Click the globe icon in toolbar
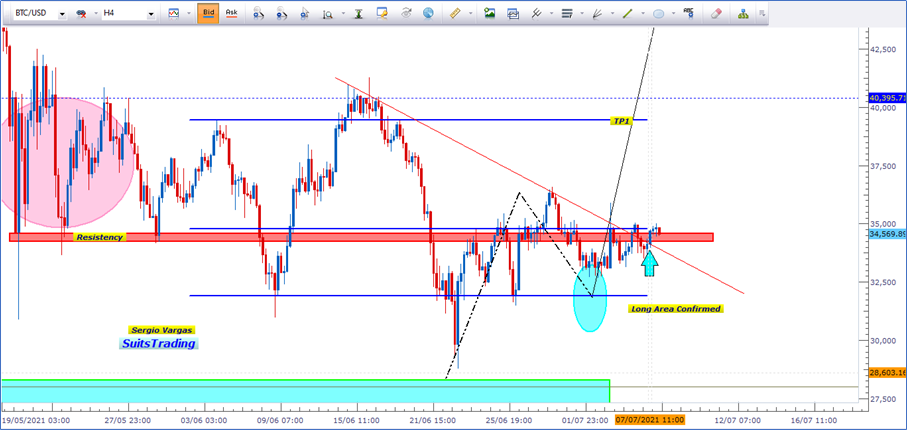 428,14
